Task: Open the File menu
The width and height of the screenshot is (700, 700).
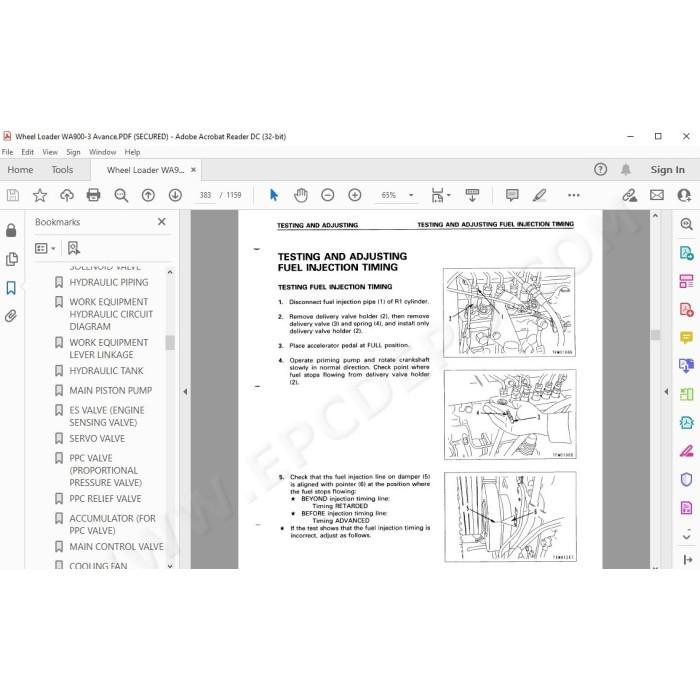Action: point(8,152)
